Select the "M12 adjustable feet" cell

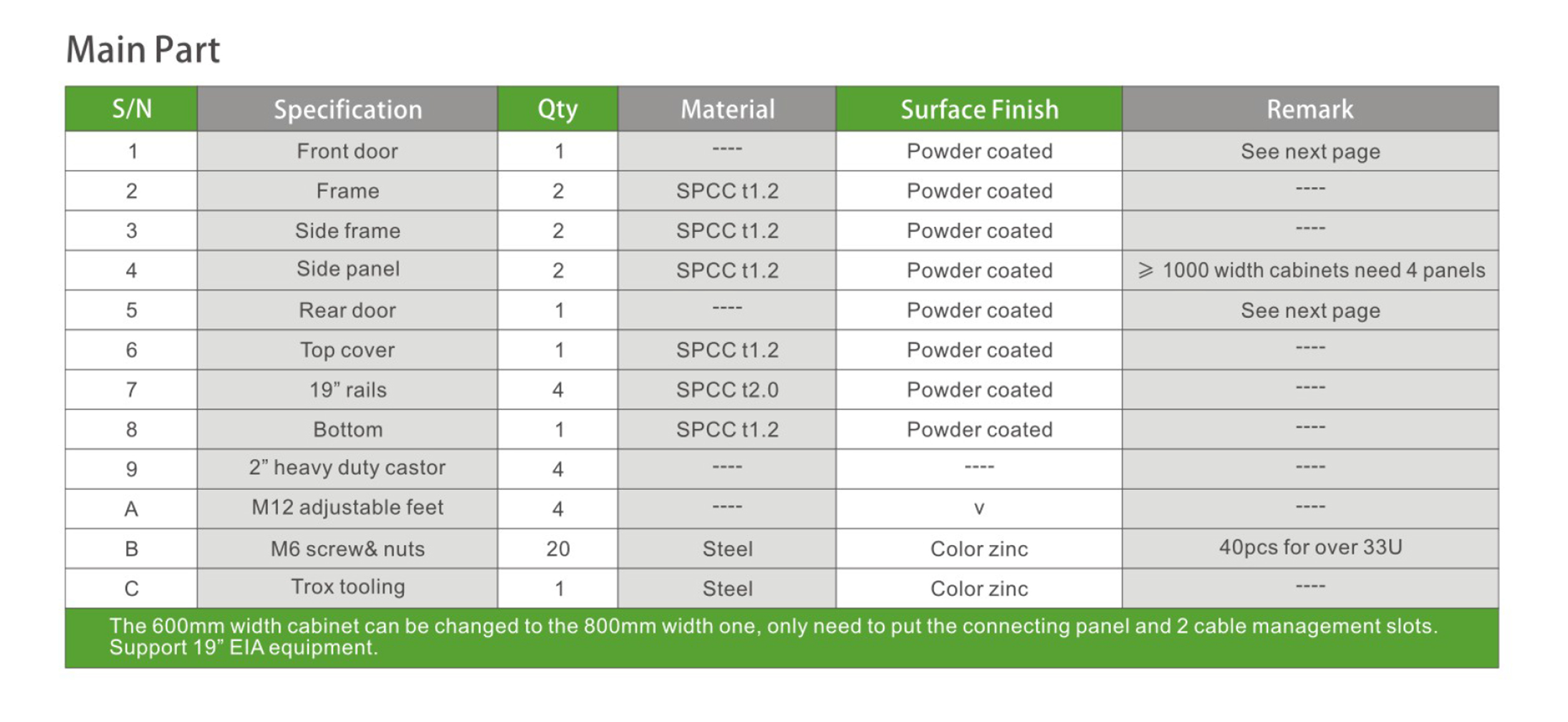(347, 508)
